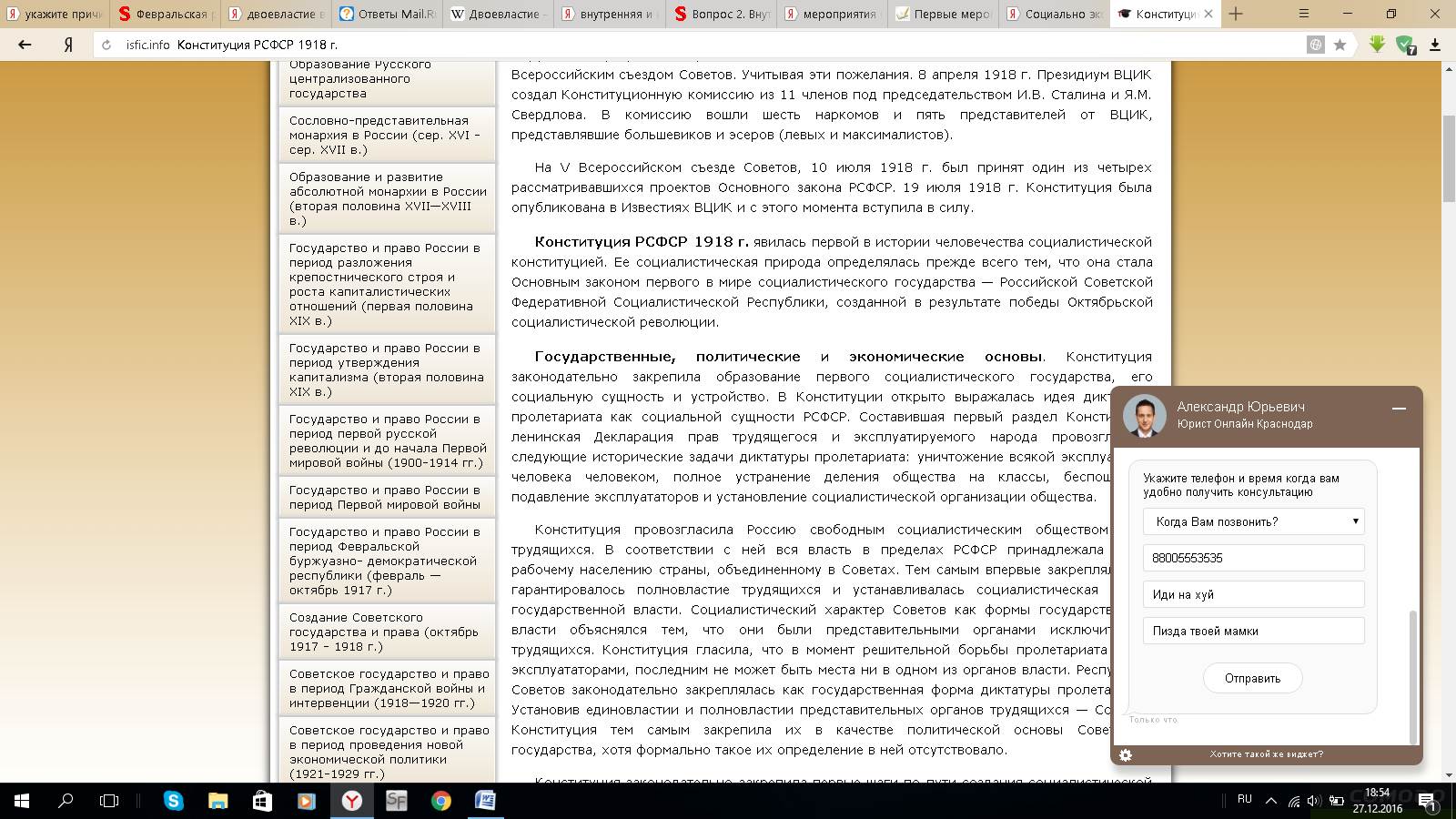Open the green download-arrow extension
Viewport: 1456px width, 819px height.
[1377, 45]
